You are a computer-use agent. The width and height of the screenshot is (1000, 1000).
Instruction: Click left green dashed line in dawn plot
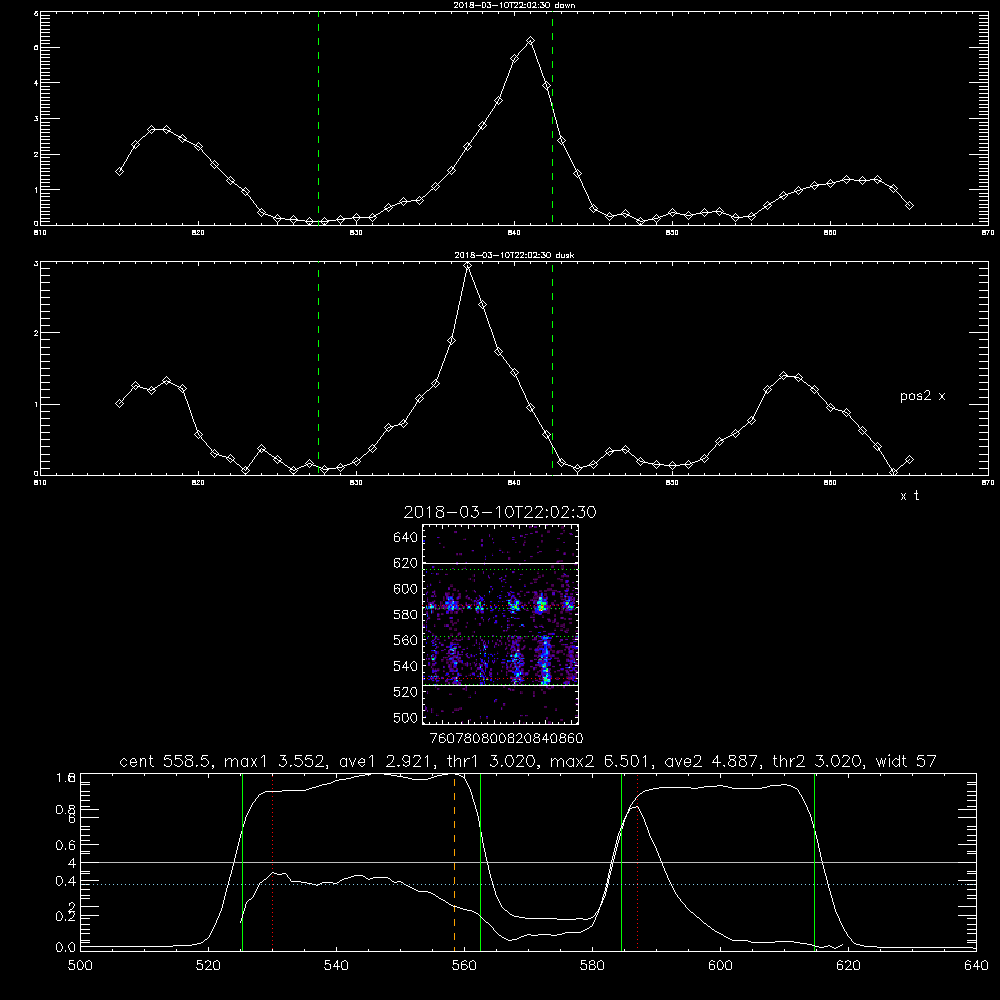click(318, 118)
